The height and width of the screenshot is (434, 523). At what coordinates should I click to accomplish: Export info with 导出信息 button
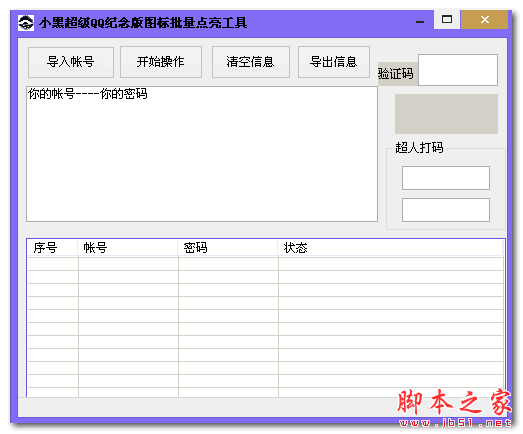coord(334,62)
